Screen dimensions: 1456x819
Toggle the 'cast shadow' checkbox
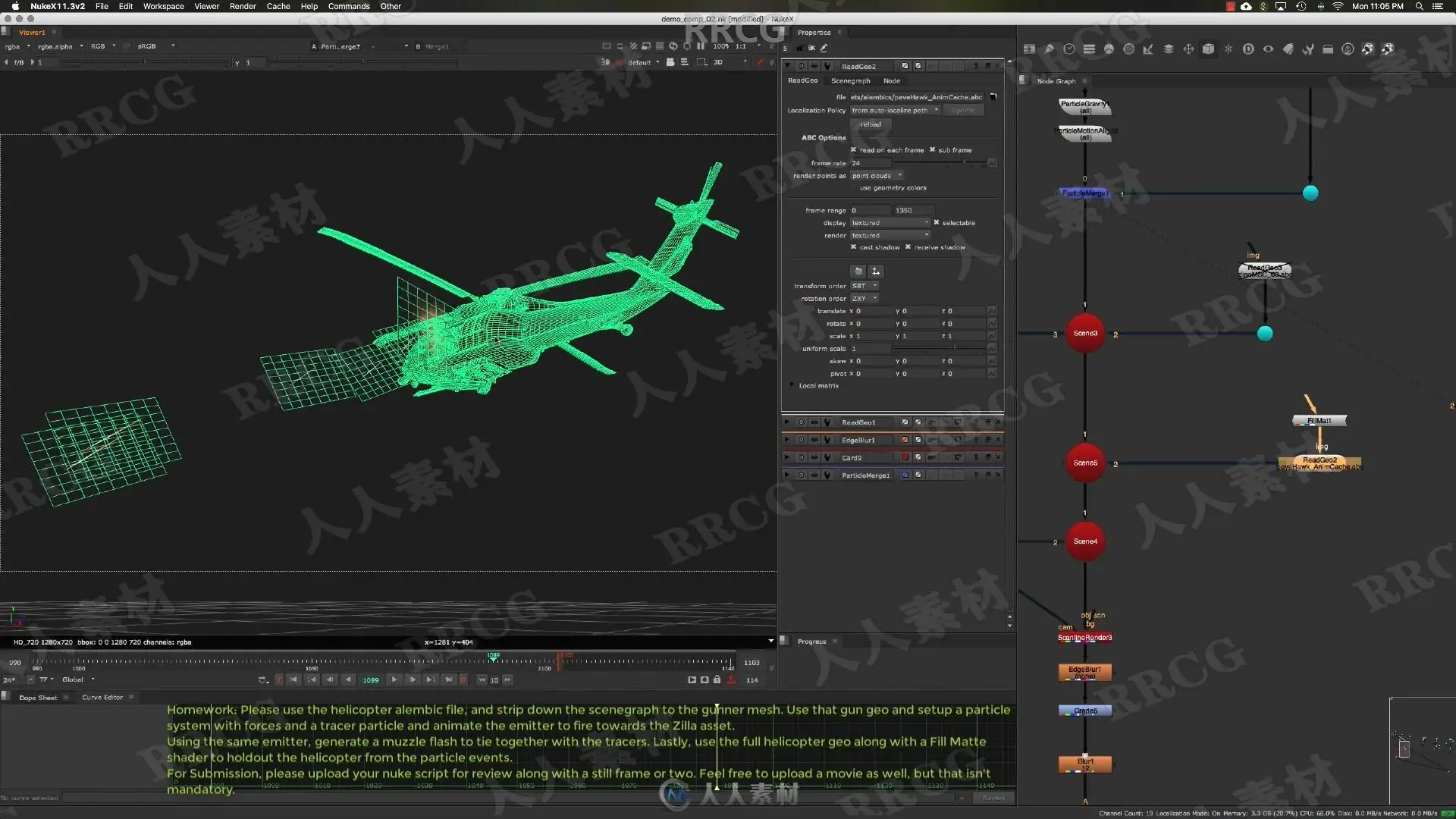pos(853,247)
